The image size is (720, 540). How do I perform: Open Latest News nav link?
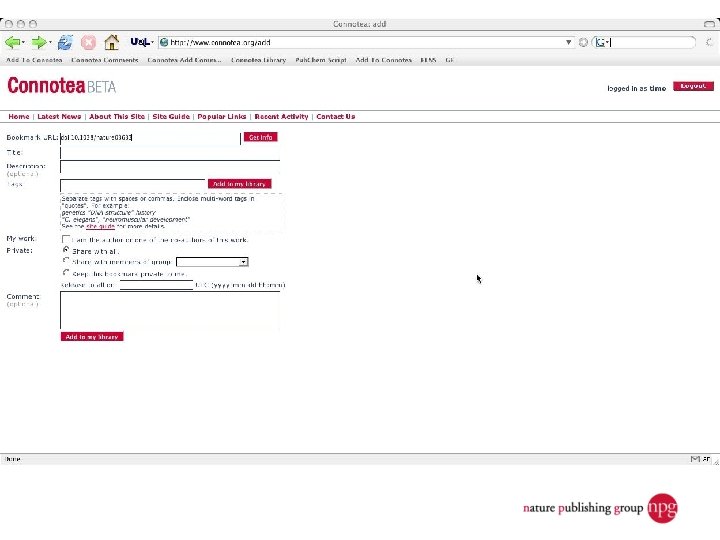tap(59, 117)
